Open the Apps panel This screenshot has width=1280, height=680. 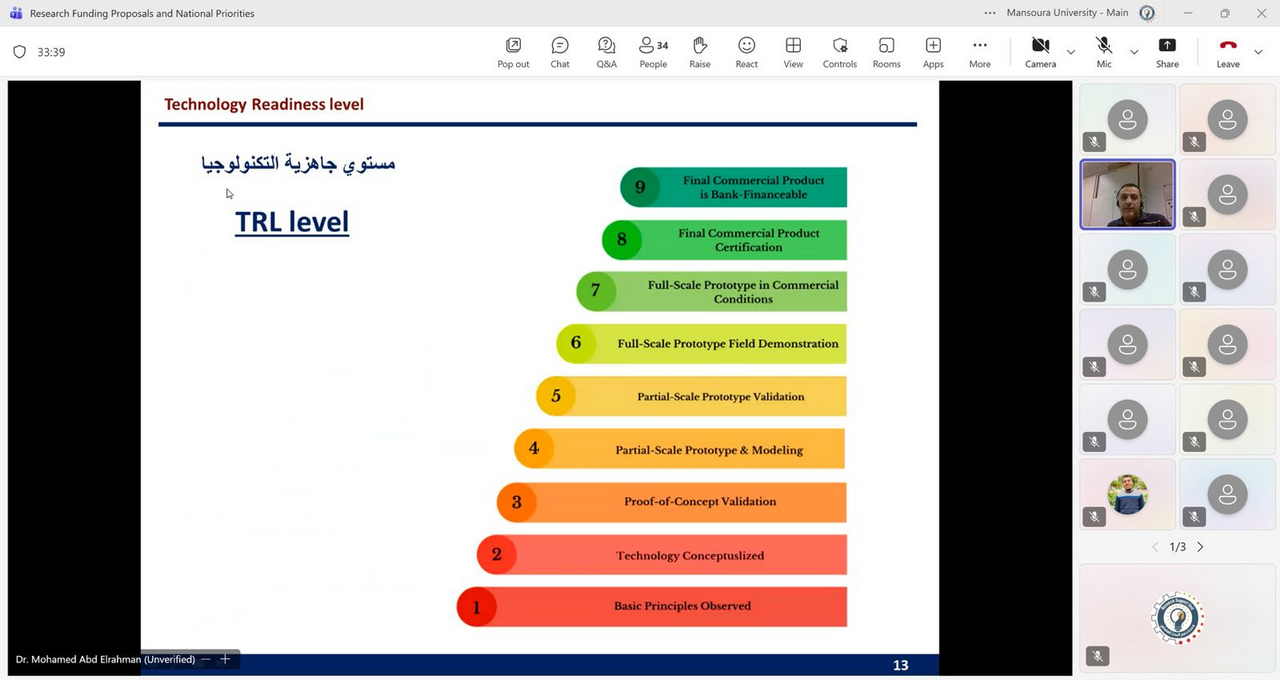[933, 52]
